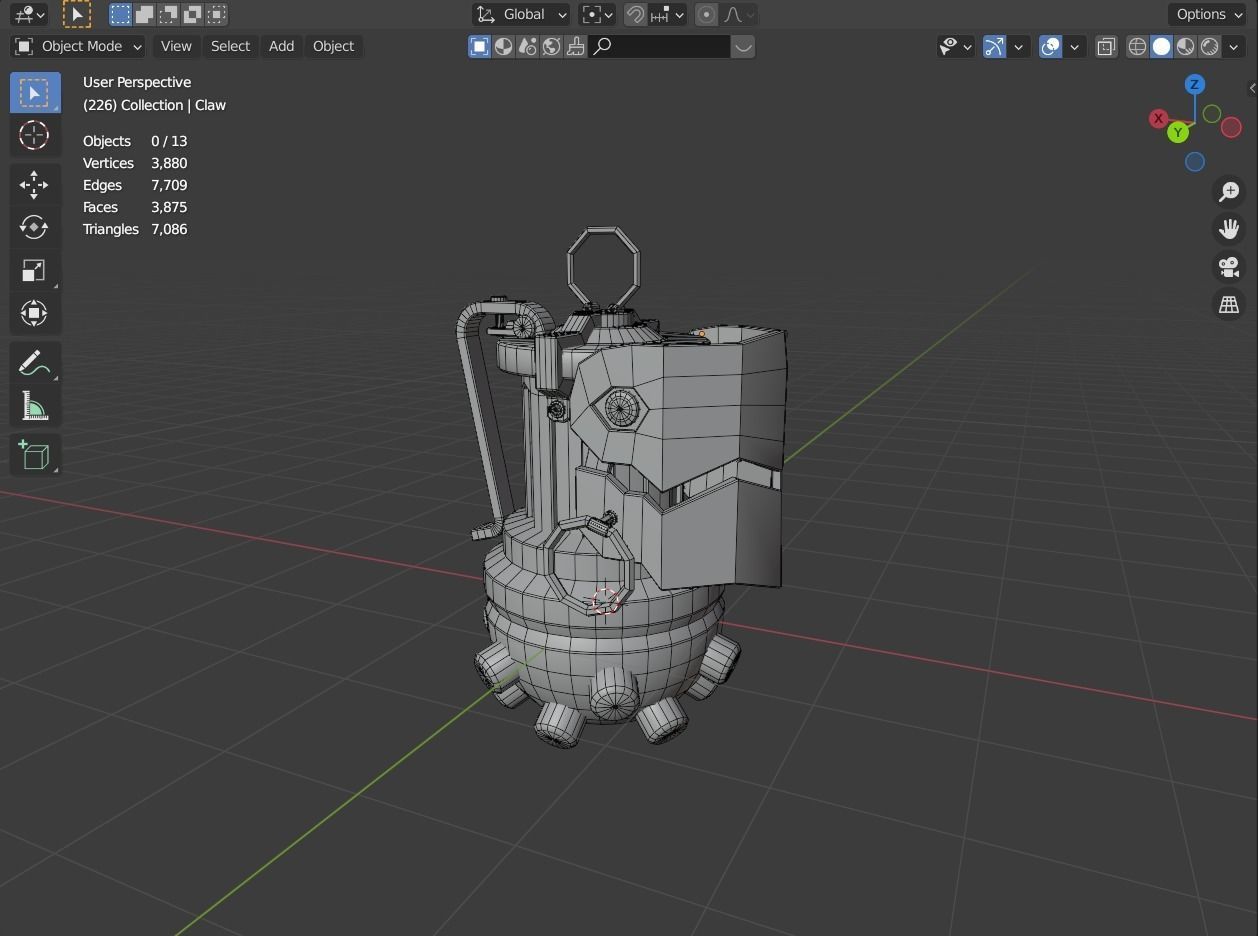Image resolution: width=1258 pixels, height=936 pixels.
Task: Open the proportional falloff dropdown
Action: pos(739,14)
